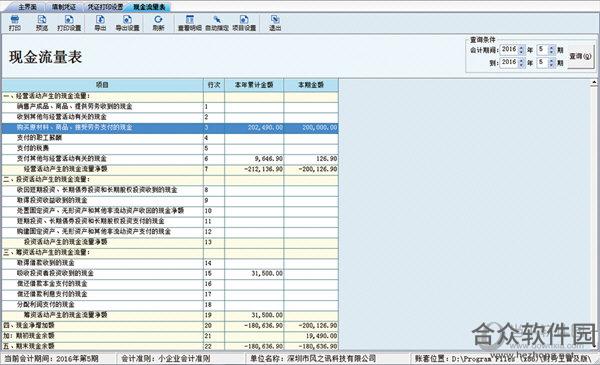This screenshot has width=600, height=365.
Task: Click the table vertical scrollbar up arrow
Action: point(594,82)
